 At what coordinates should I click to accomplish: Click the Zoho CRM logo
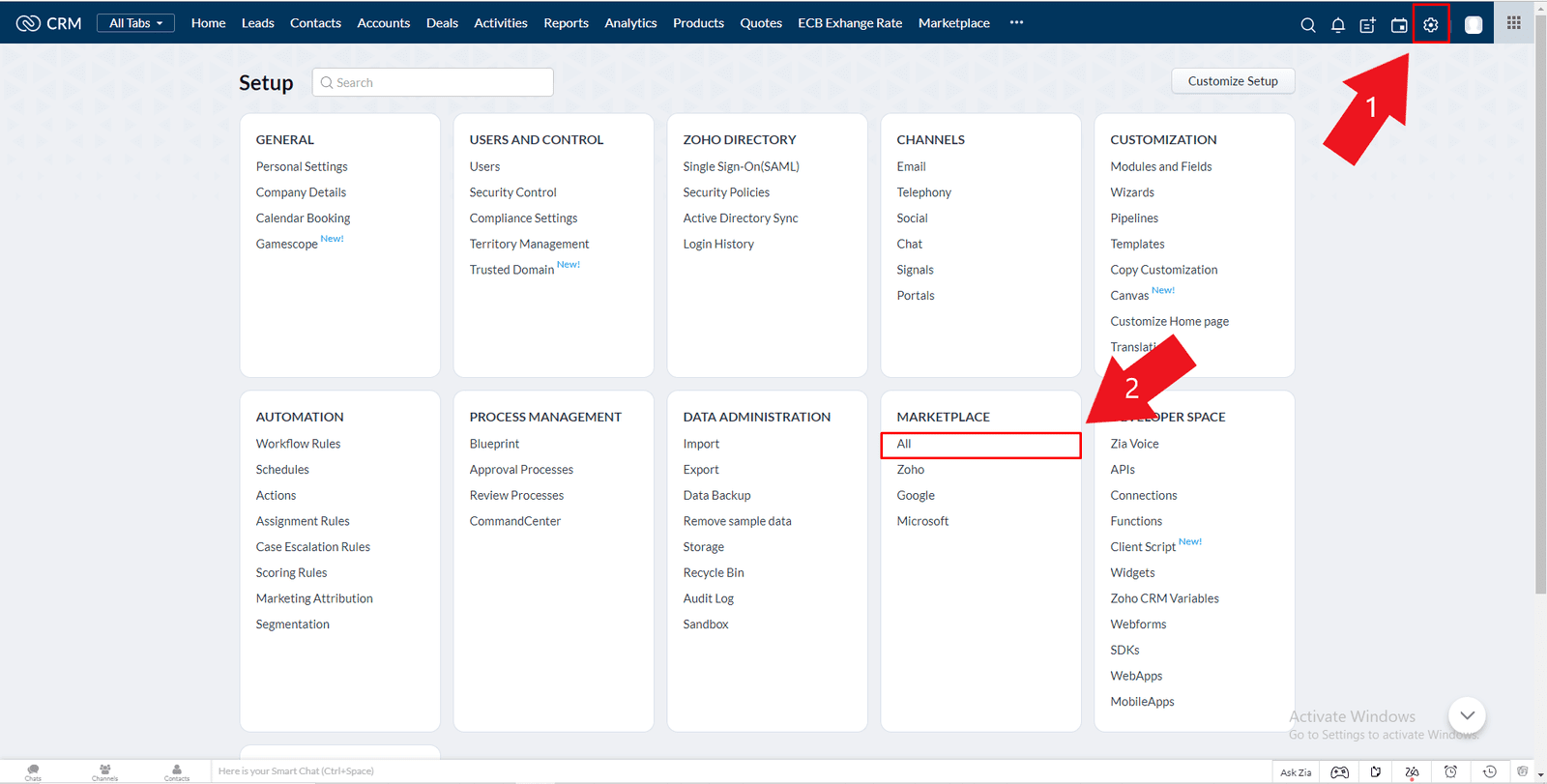pyautogui.click(x=49, y=23)
